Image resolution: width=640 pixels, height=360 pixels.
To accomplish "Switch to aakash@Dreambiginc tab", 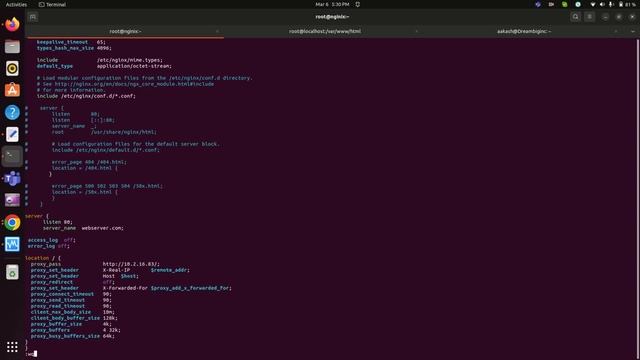I will (524, 31).
